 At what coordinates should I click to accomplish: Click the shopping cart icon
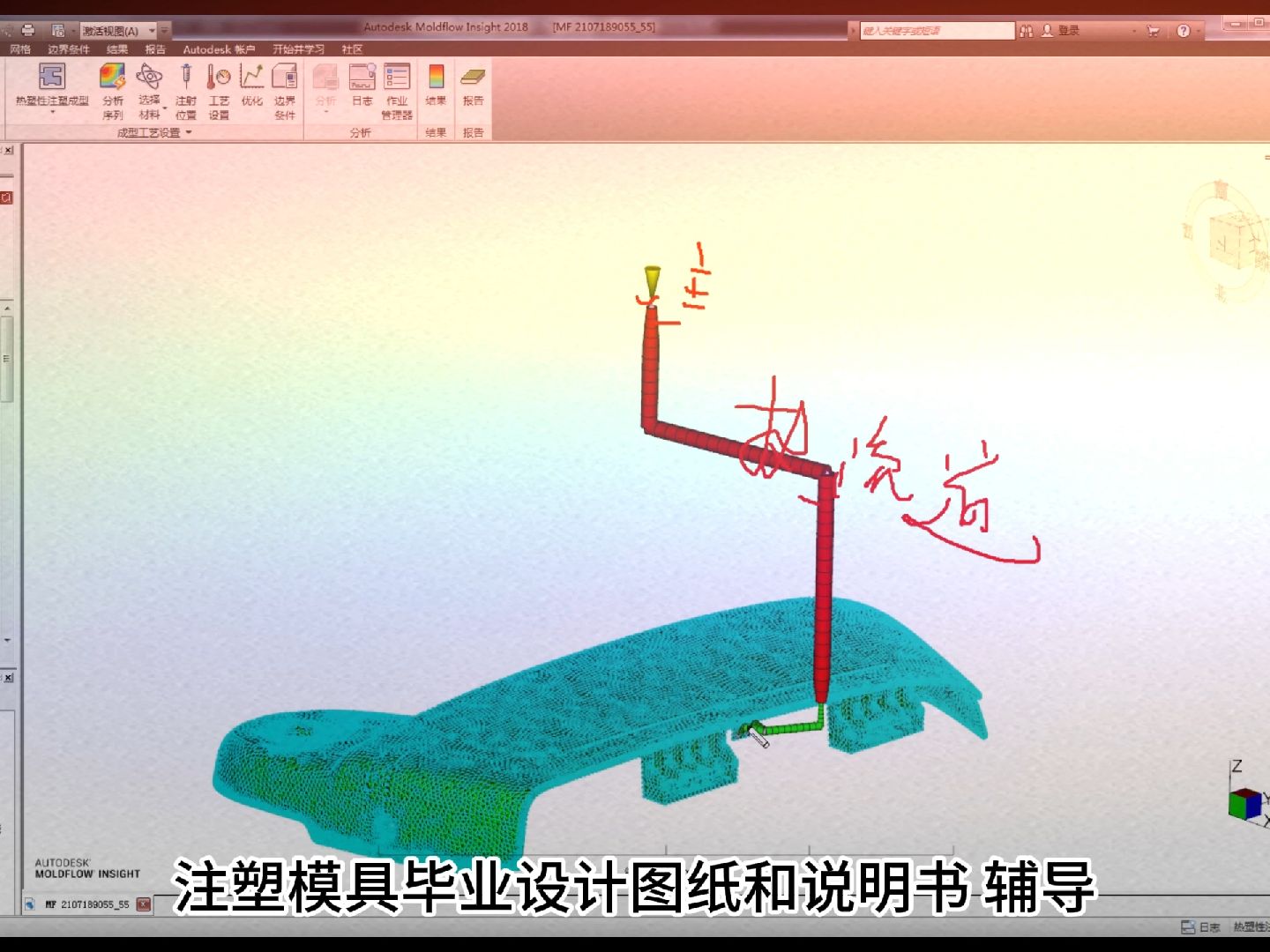(x=1153, y=31)
